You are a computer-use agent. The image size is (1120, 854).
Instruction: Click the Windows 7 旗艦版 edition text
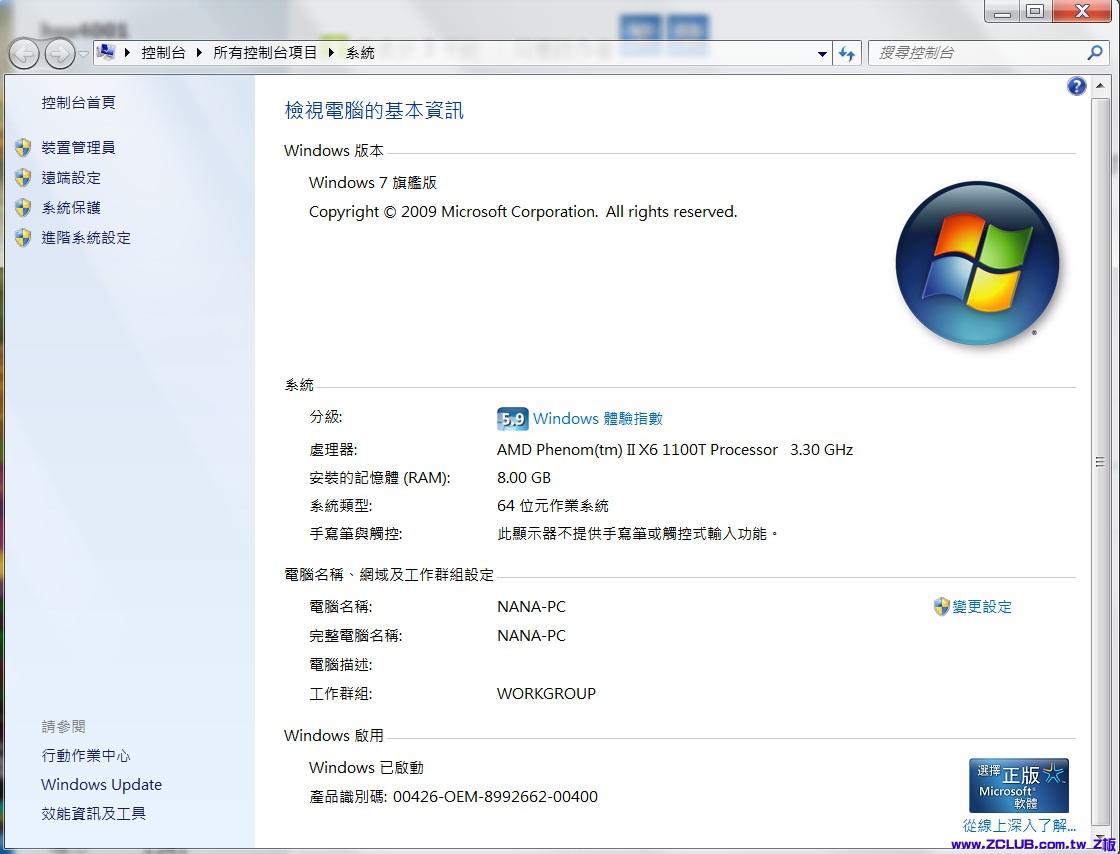(x=373, y=183)
